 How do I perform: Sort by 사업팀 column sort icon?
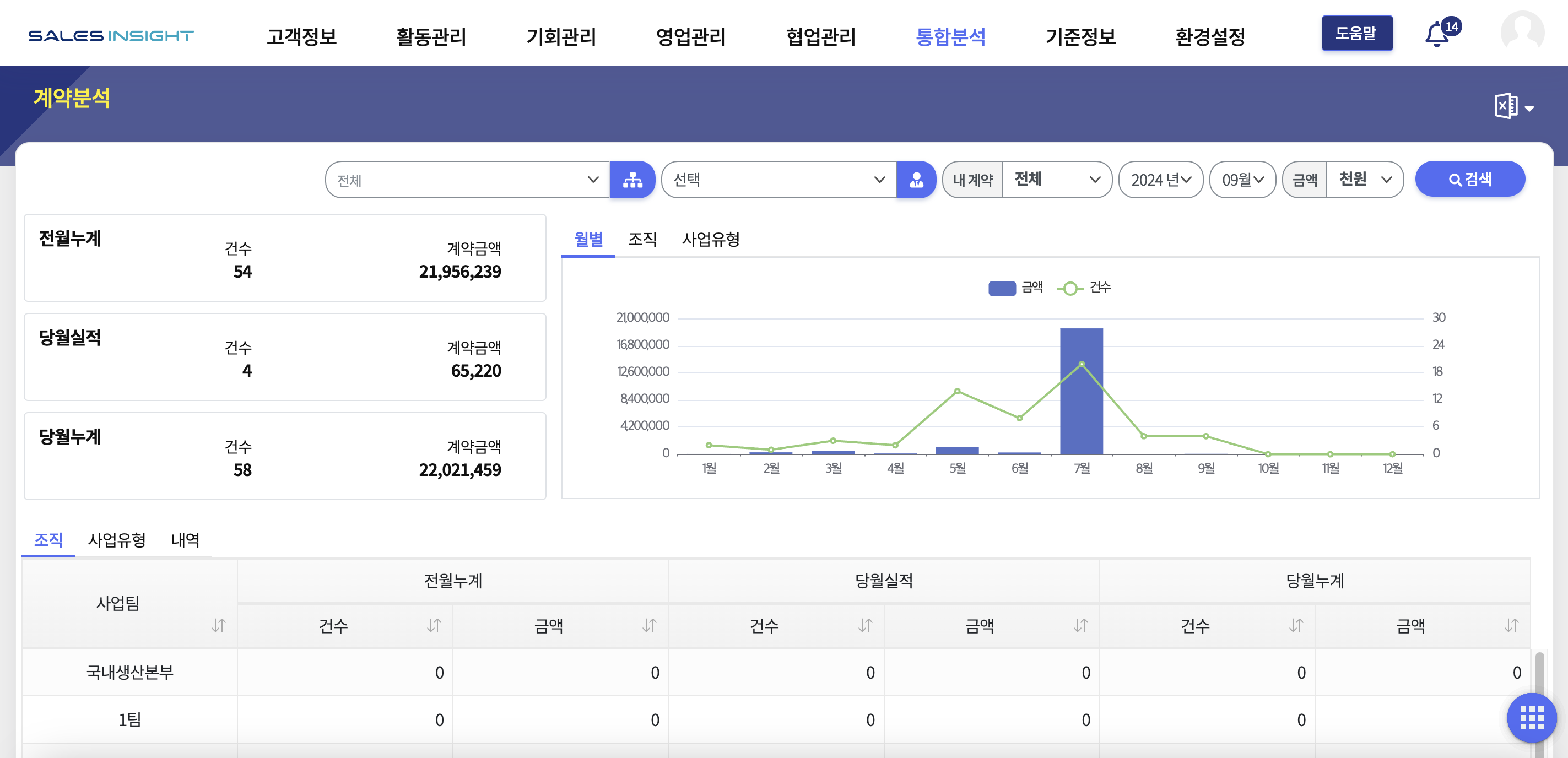219,625
